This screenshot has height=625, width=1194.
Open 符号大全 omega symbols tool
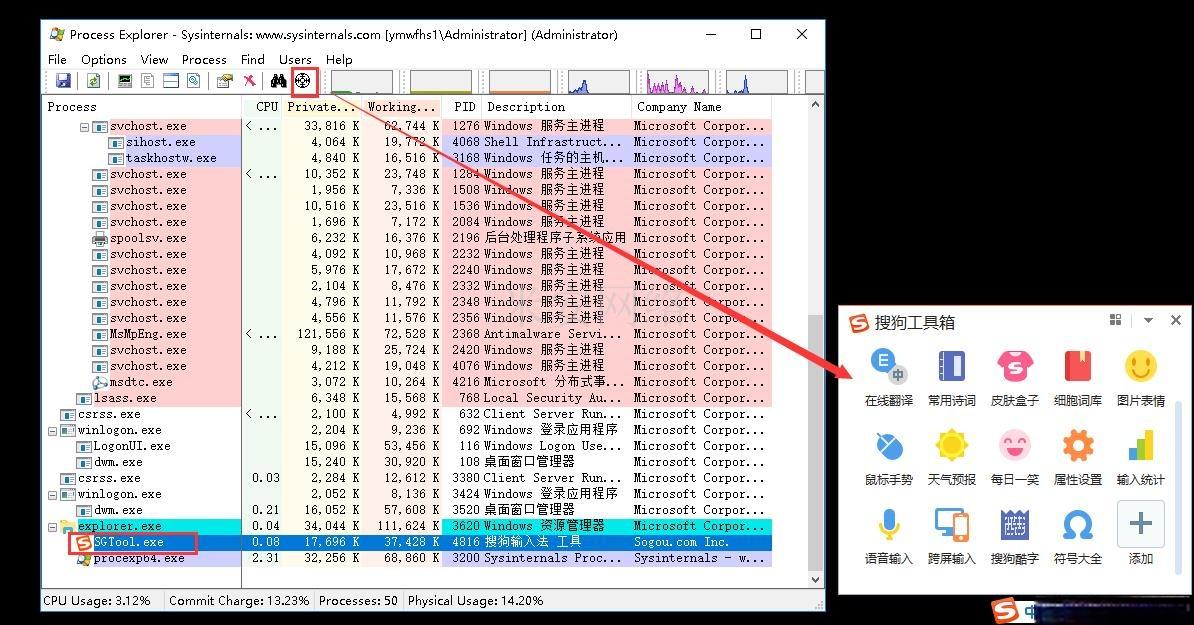pyautogui.click(x=1077, y=536)
